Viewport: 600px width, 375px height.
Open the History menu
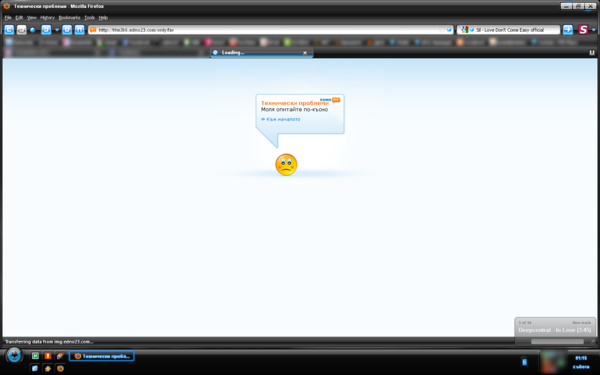[47, 18]
